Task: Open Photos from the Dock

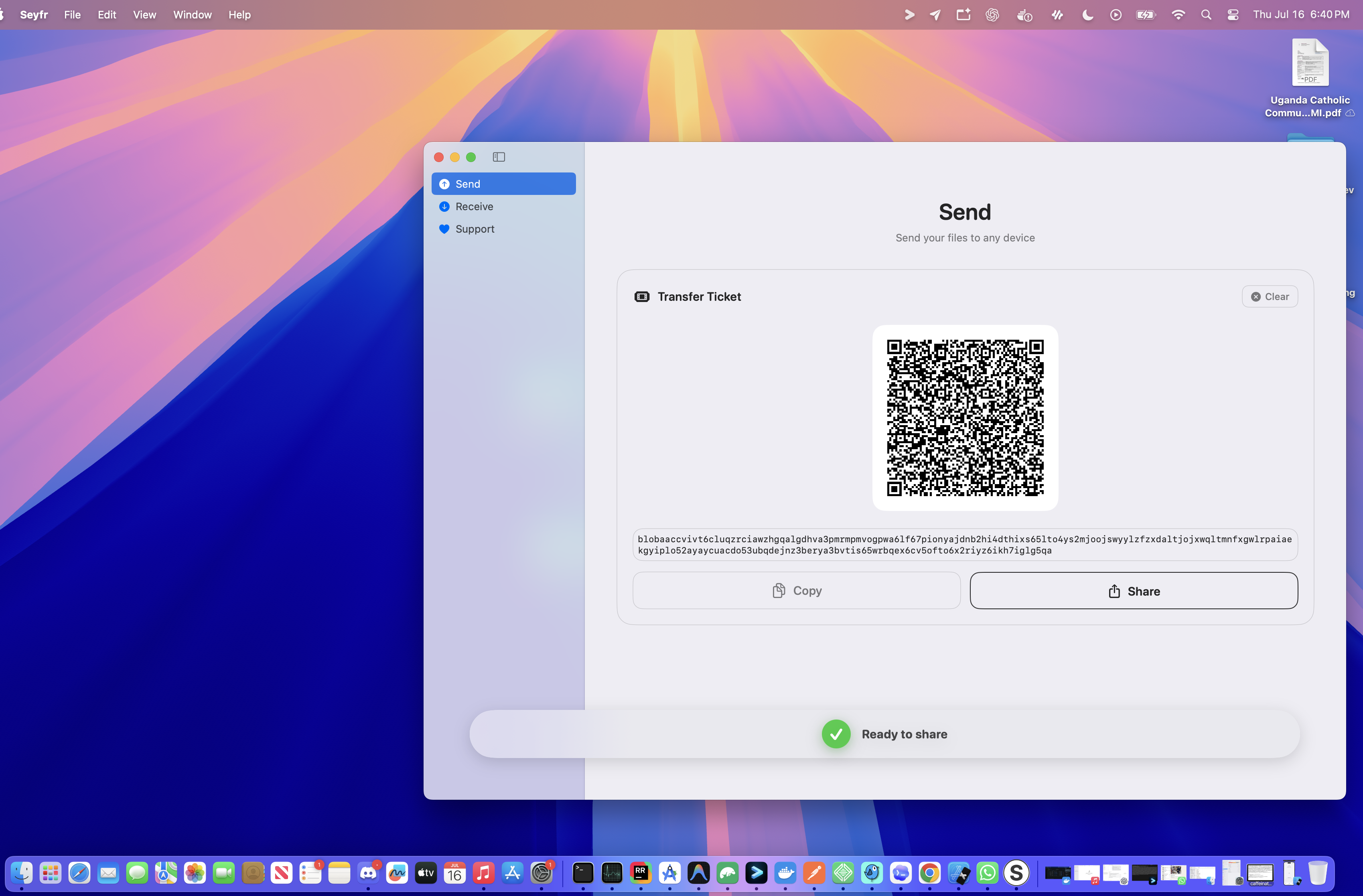Action: tap(195, 872)
